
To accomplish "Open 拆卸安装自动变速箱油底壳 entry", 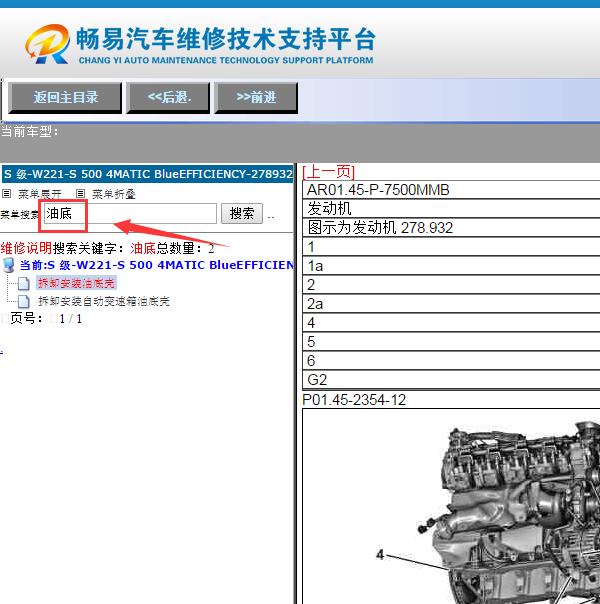I will click(104, 301).
